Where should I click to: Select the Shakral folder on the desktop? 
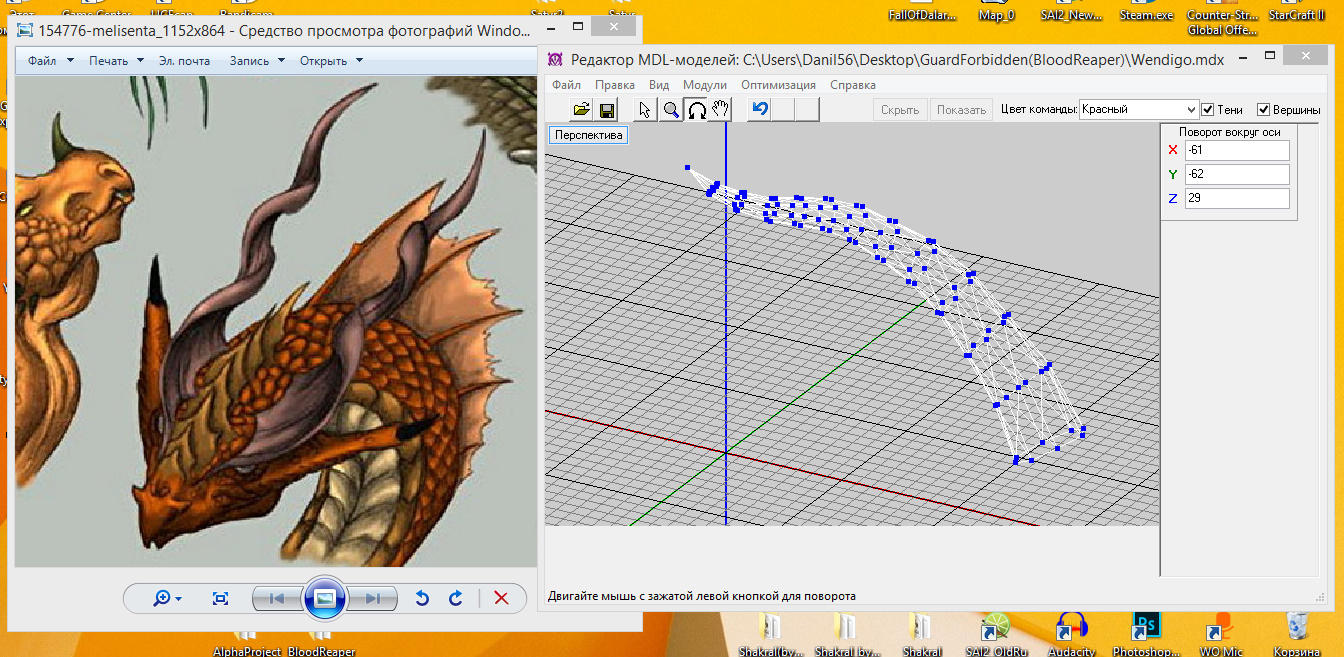(921, 634)
